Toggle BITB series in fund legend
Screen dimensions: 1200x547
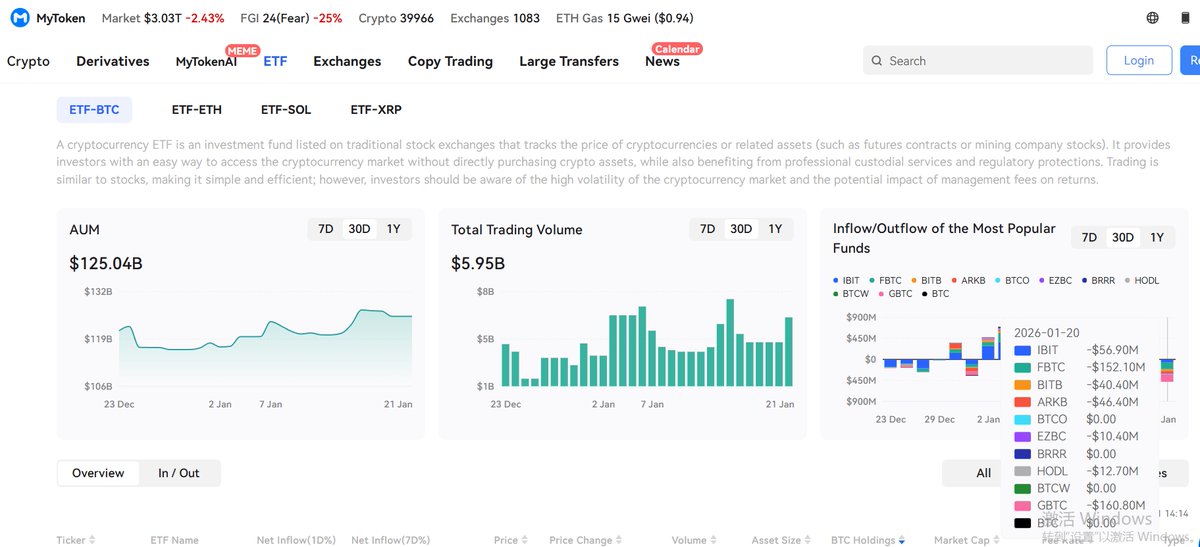tap(926, 281)
